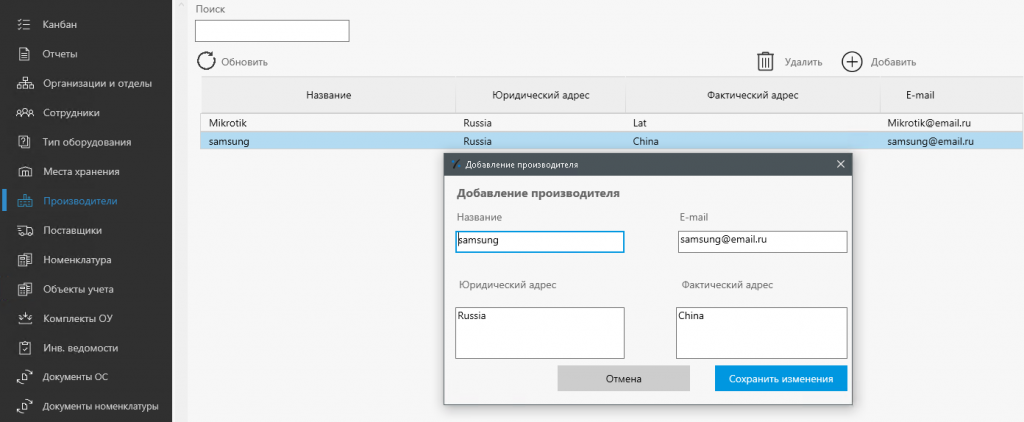
Task: Focus the Поиск search field
Action: [x=272, y=31]
